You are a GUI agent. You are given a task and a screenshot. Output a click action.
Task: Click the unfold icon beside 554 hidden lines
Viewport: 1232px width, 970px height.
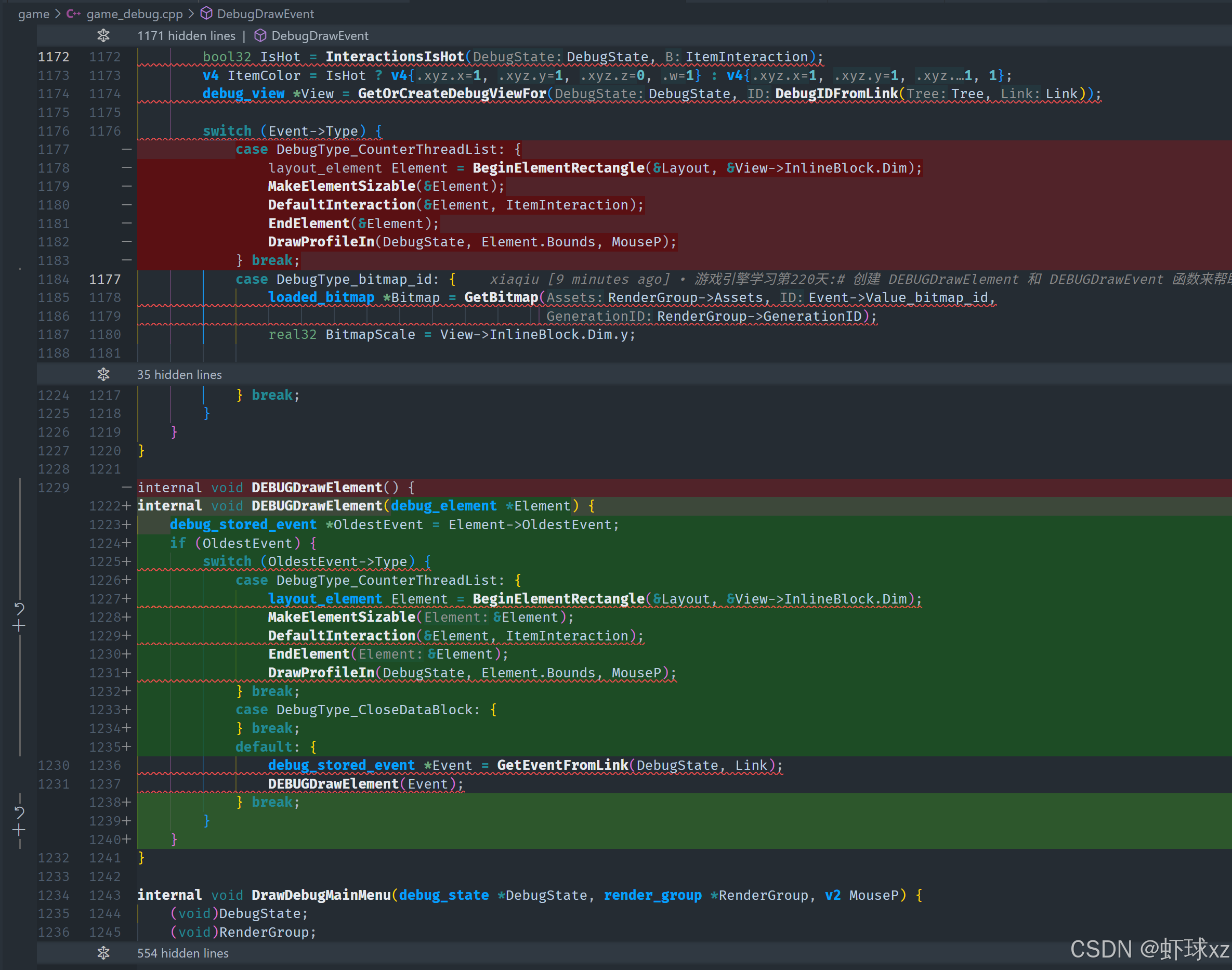103,953
